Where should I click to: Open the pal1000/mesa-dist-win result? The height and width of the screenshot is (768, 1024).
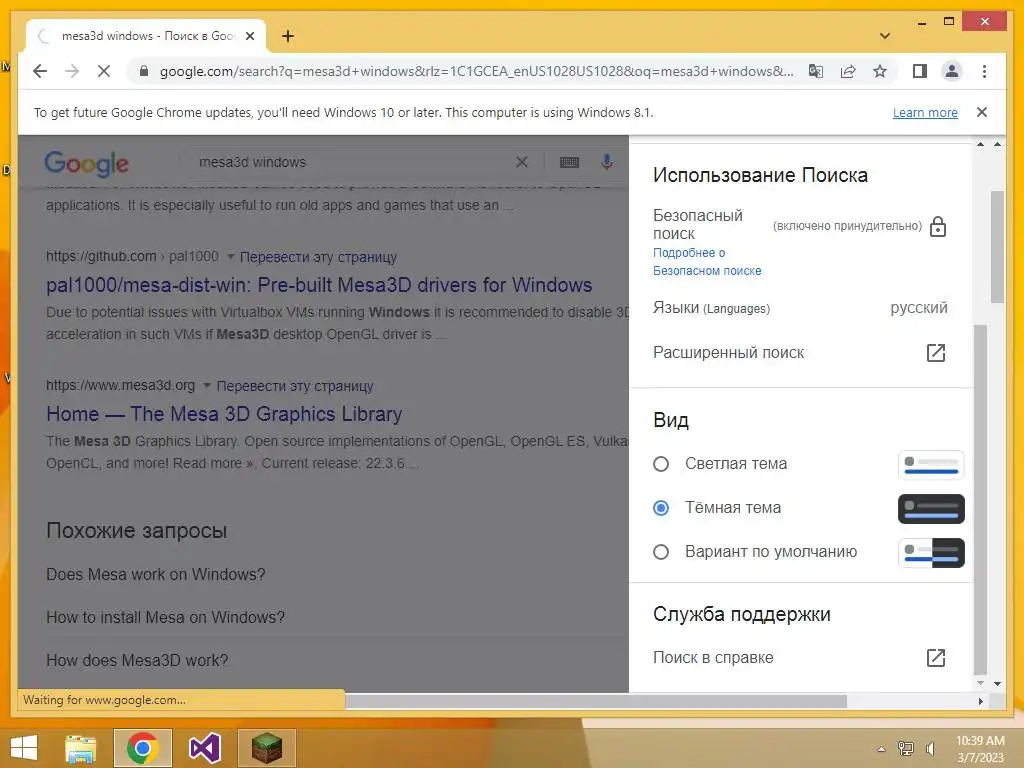pos(319,285)
